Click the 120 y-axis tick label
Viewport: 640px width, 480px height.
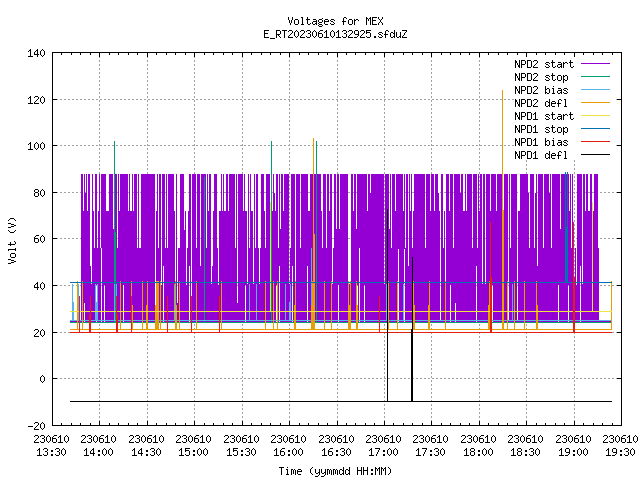coord(36,100)
